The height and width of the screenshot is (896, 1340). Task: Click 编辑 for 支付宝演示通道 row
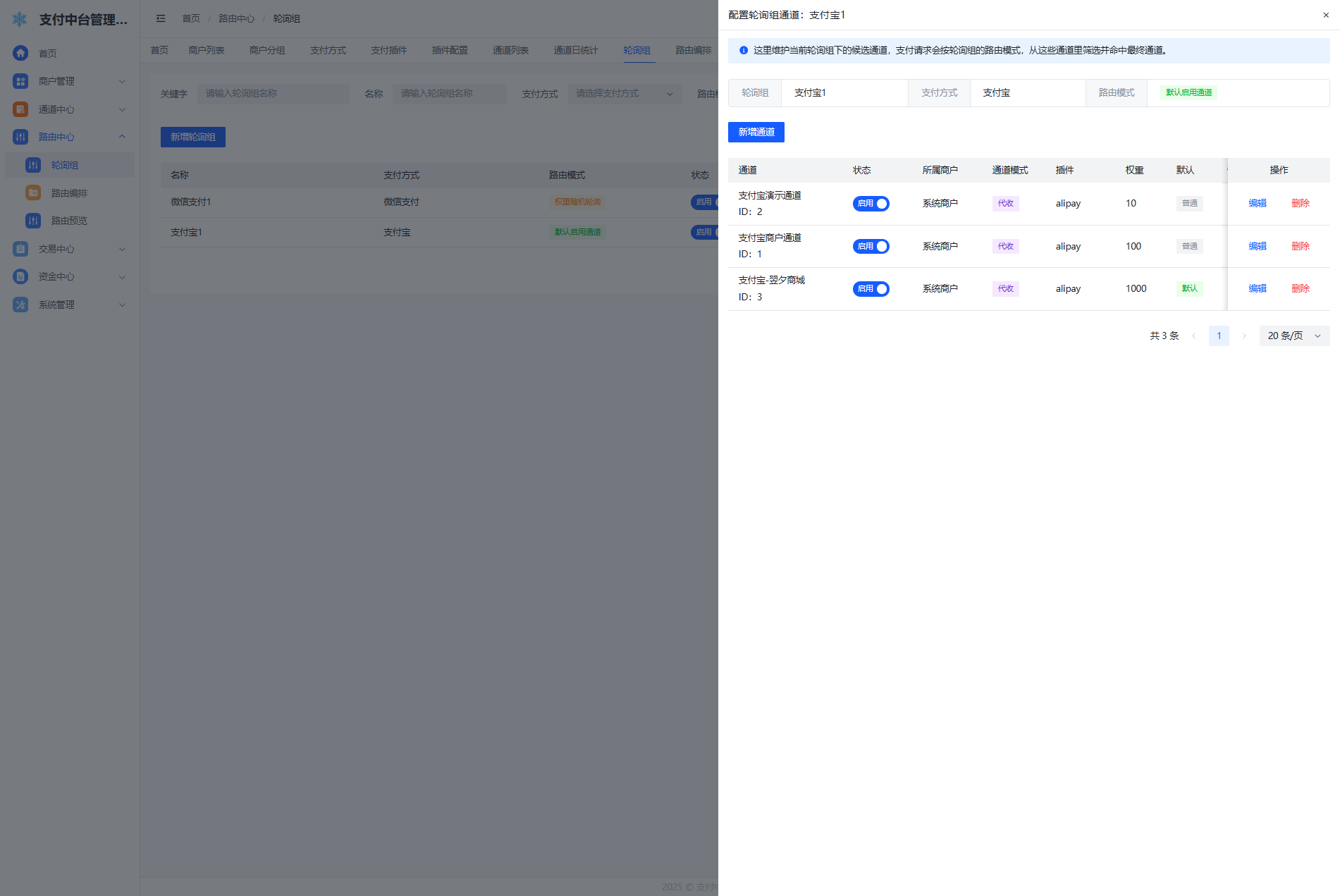pos(1257,203)
